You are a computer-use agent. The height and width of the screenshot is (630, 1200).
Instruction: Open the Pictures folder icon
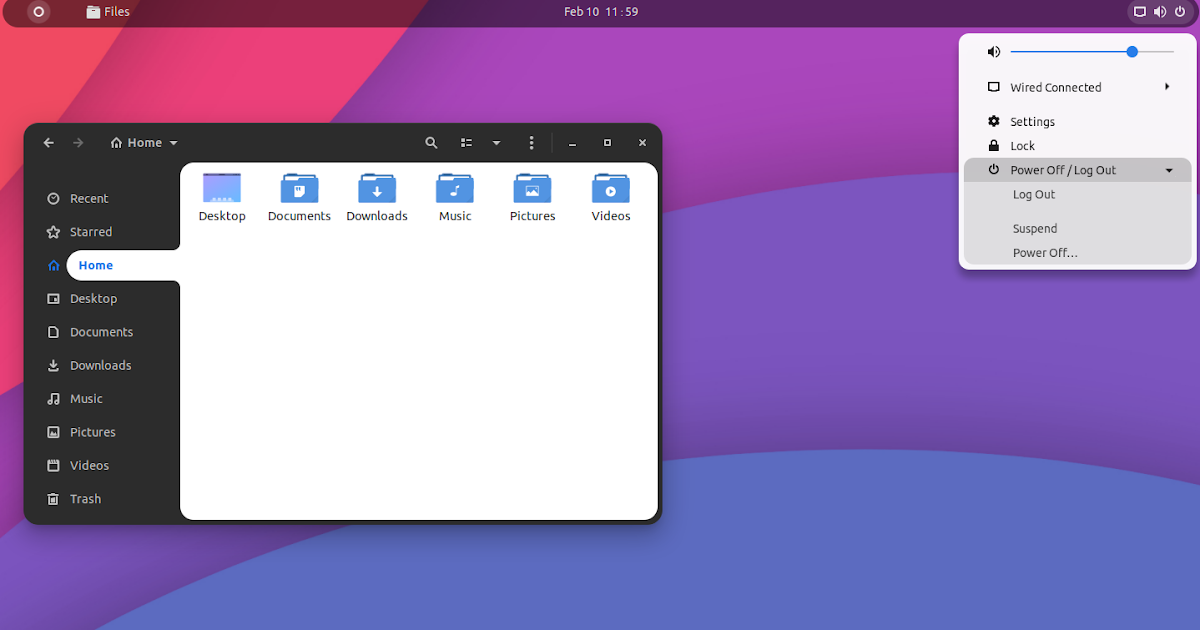coord(532,188)
